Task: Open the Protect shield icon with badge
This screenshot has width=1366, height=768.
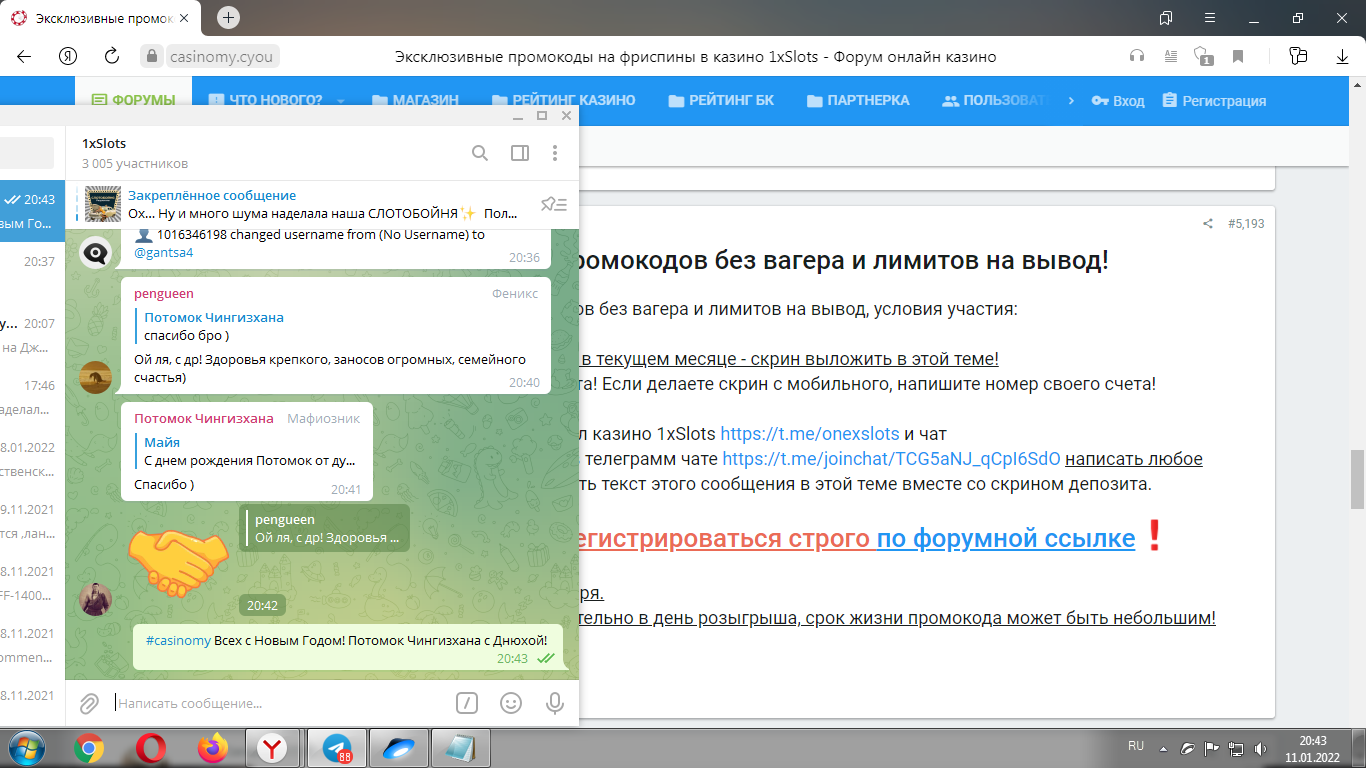Action: (x=1203, y=56)
